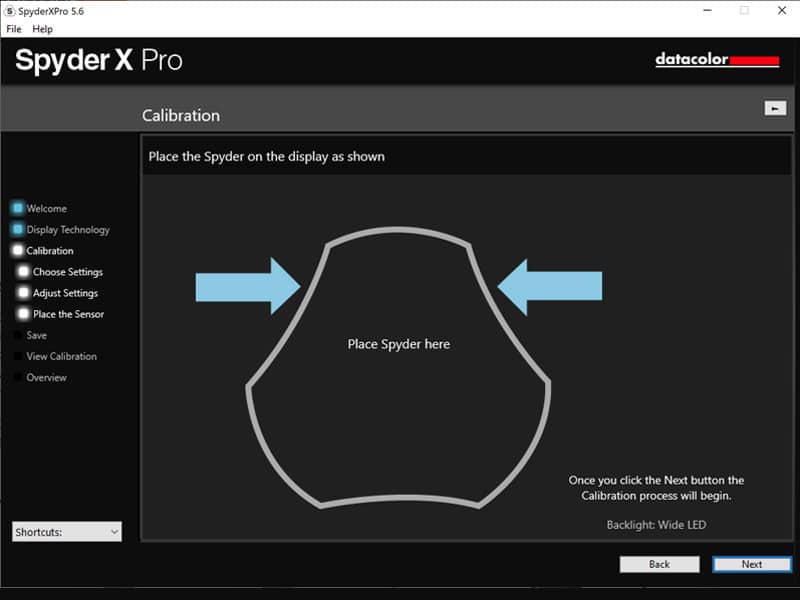Jump to the Overview step
The image size is (800, 600).
pos(46,377)
